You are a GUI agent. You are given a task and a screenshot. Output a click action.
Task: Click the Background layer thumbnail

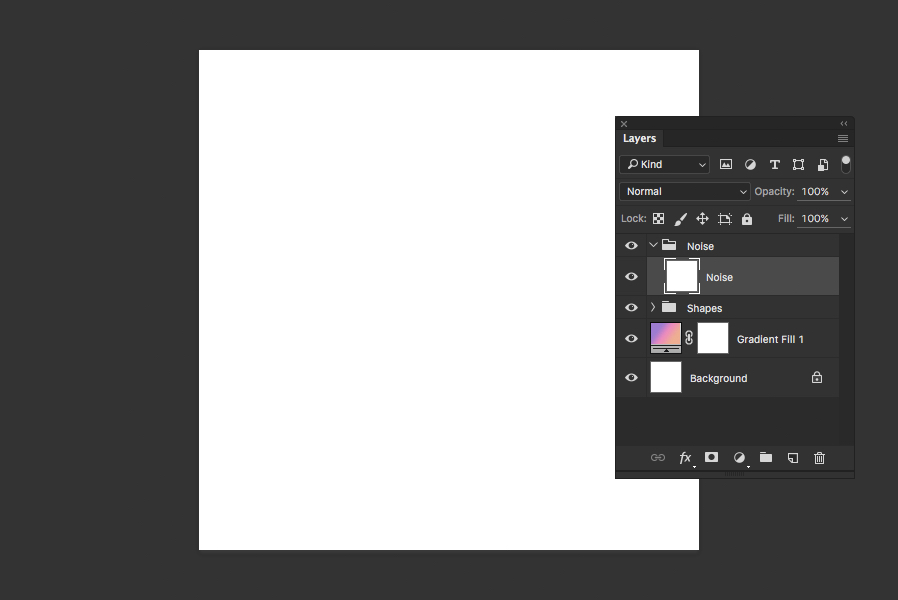click(665, 377)
